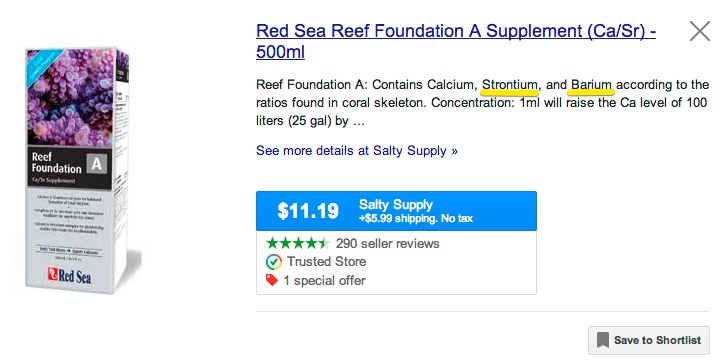Click the Reef Foundation product box image

tap(77, 170)
